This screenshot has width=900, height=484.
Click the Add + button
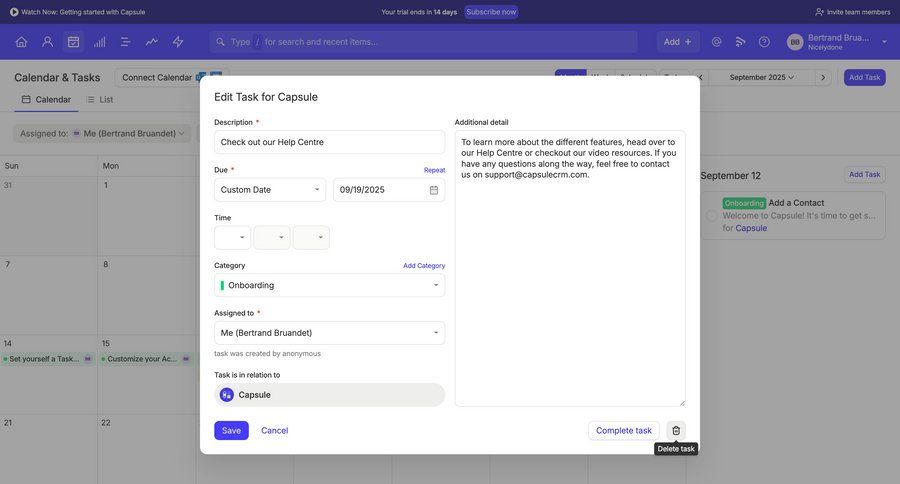(678, 42)
